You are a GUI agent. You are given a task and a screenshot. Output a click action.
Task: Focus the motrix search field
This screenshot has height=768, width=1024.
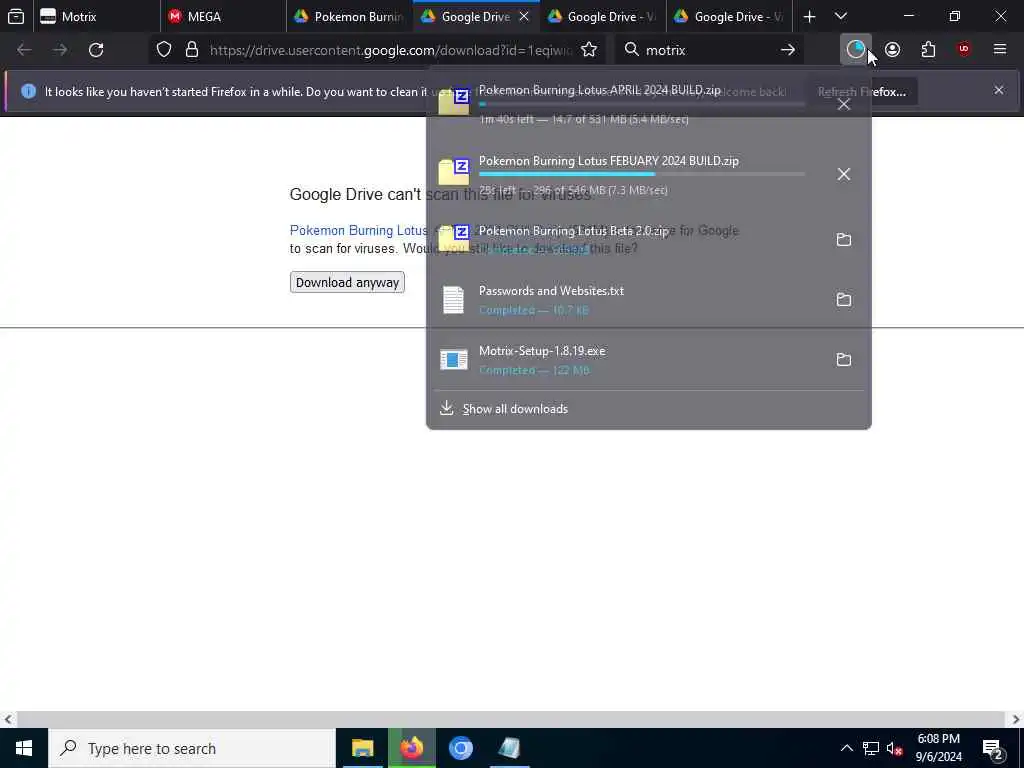click(709, 50)
